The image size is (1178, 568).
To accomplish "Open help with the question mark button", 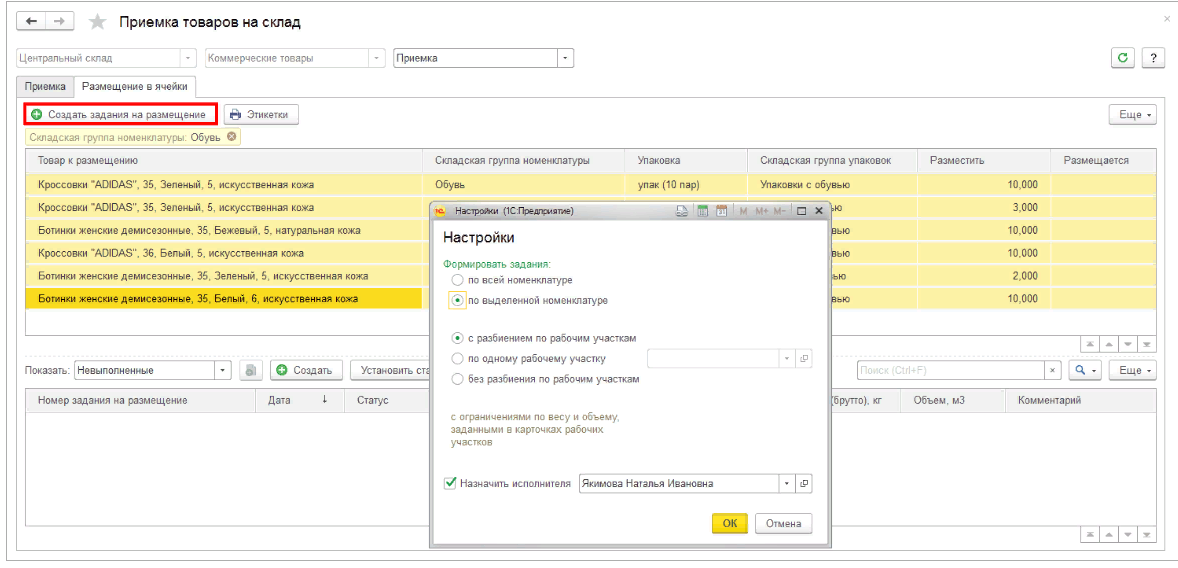I will [x=1153, y=58].
